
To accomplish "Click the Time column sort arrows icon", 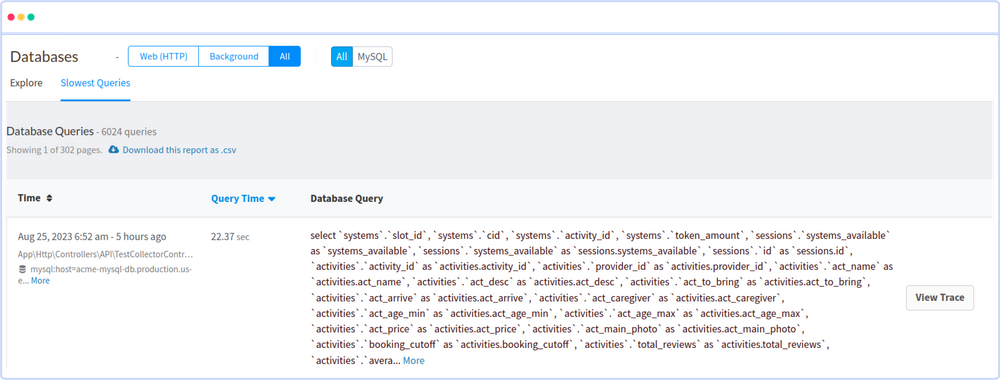I will [x=49, y=198].
